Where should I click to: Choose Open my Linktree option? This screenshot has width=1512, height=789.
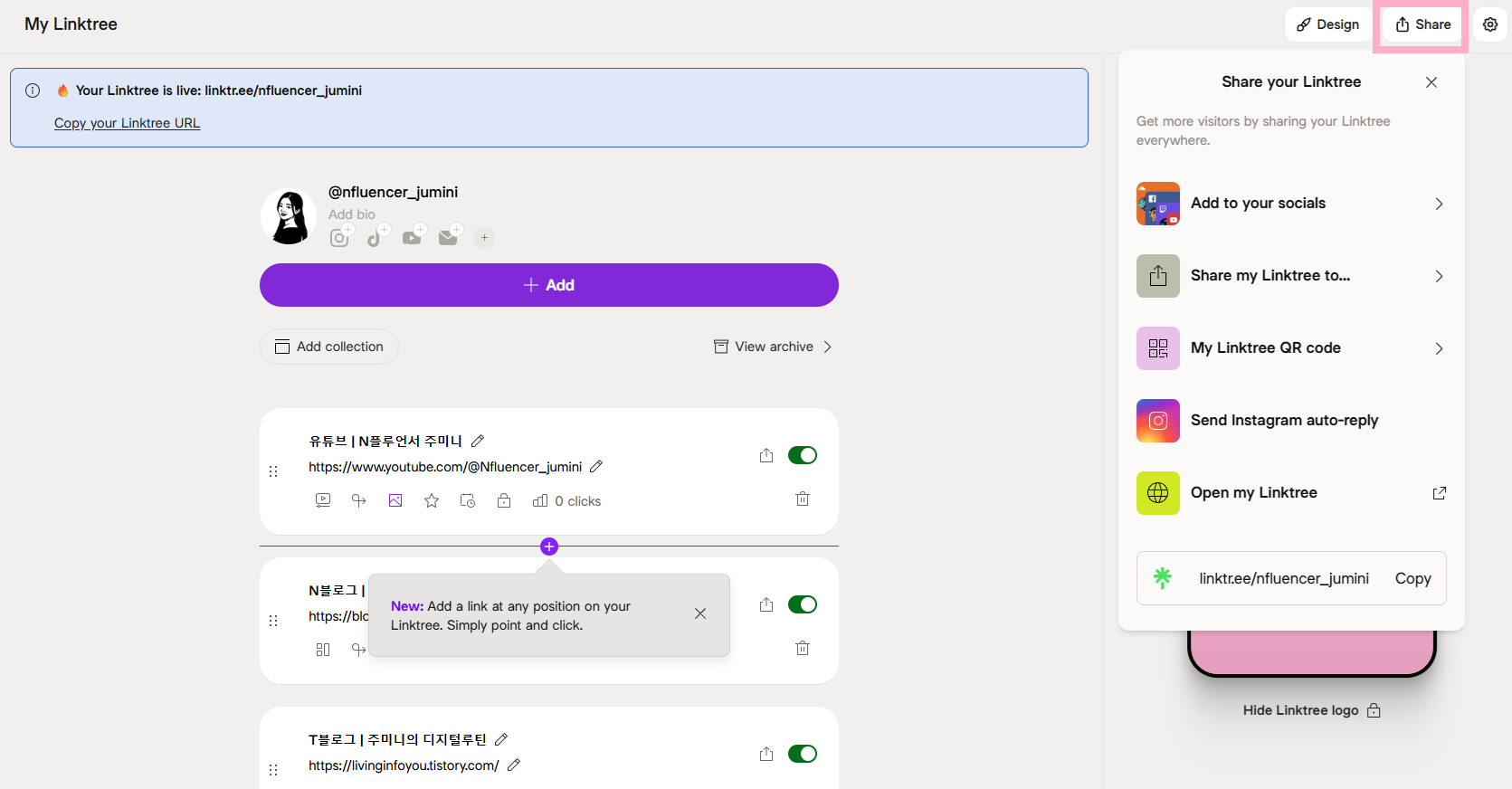coord(1291,493)
